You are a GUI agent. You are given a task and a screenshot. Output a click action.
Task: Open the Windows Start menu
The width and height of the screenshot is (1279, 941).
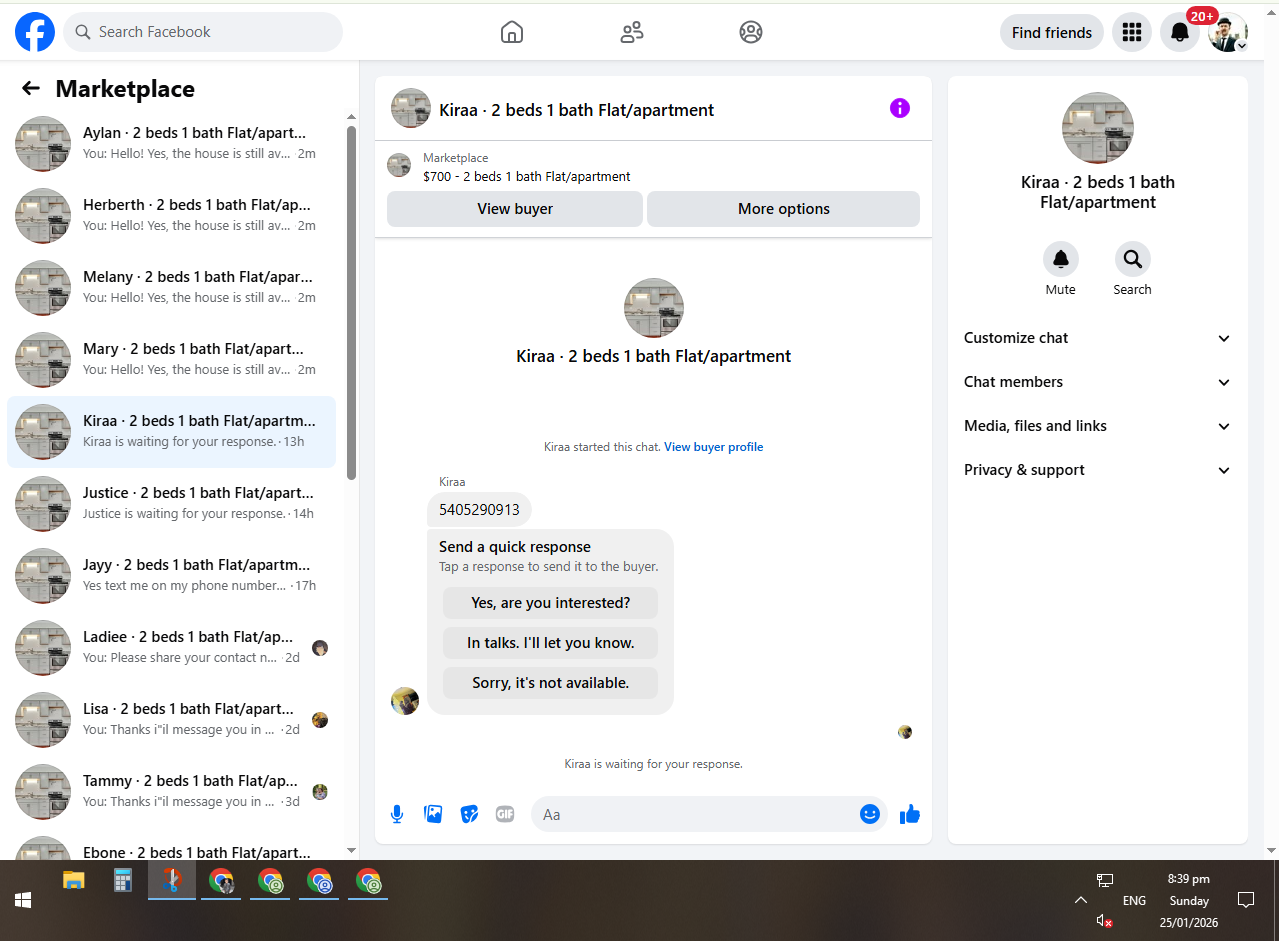coord(23,900)
